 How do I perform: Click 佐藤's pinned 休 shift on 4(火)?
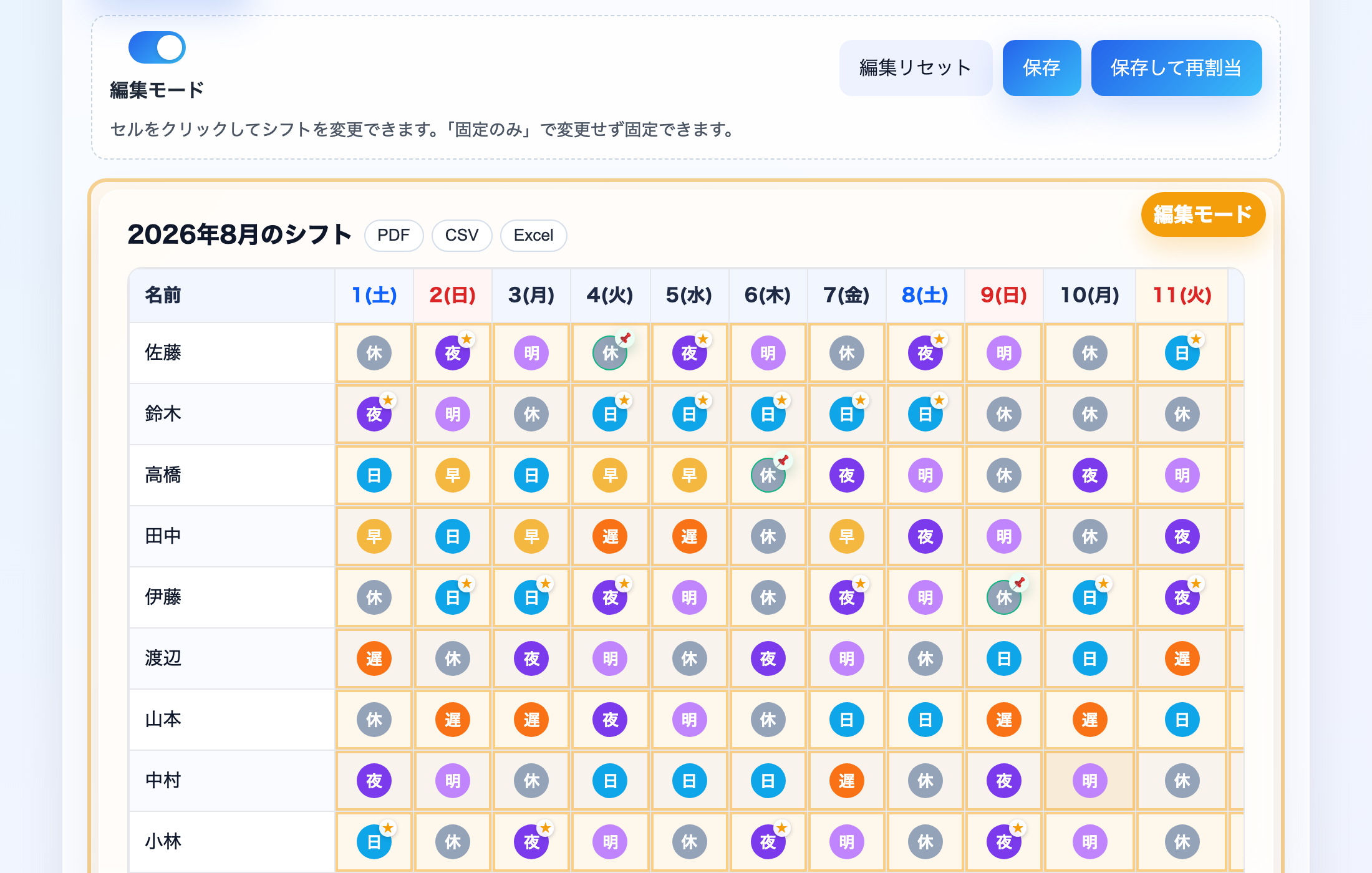(x=610, y=353)
